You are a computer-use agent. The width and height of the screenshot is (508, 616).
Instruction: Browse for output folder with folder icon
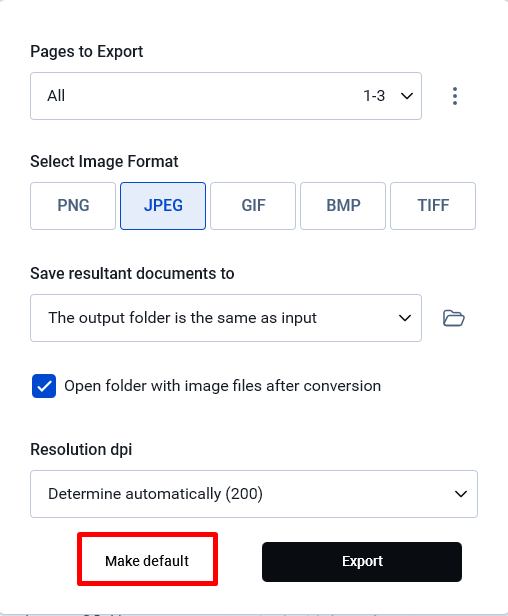tap(454, 318)
